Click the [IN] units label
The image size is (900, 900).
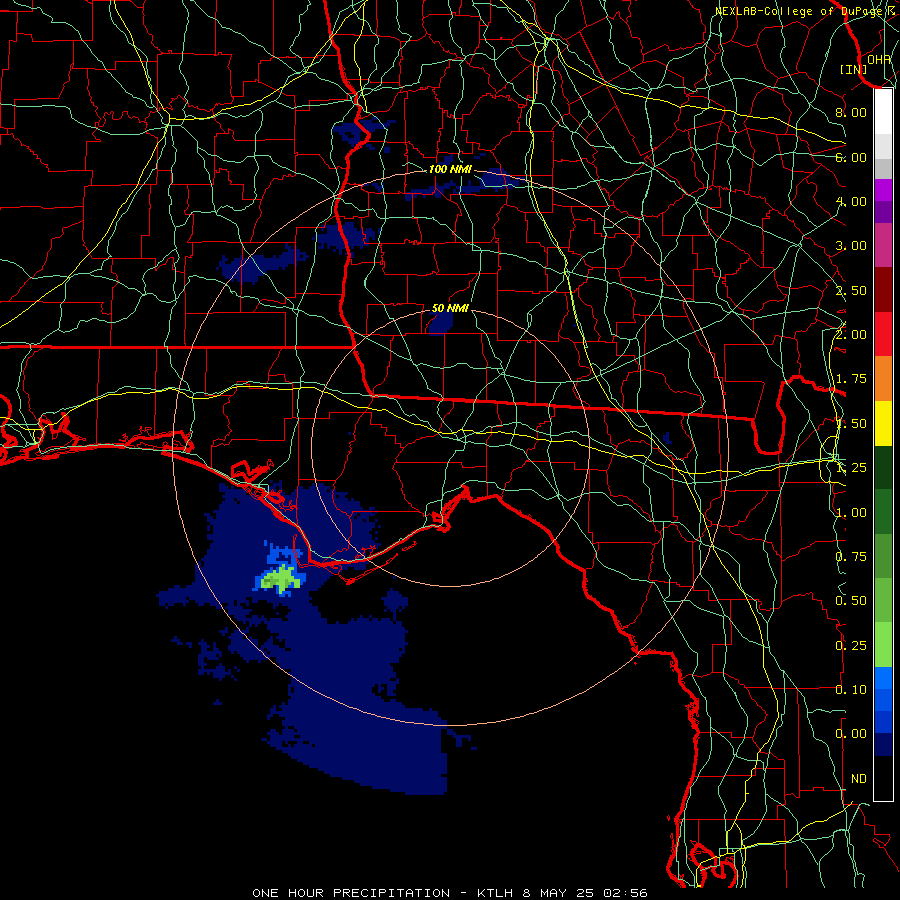[x=854, y=69]
